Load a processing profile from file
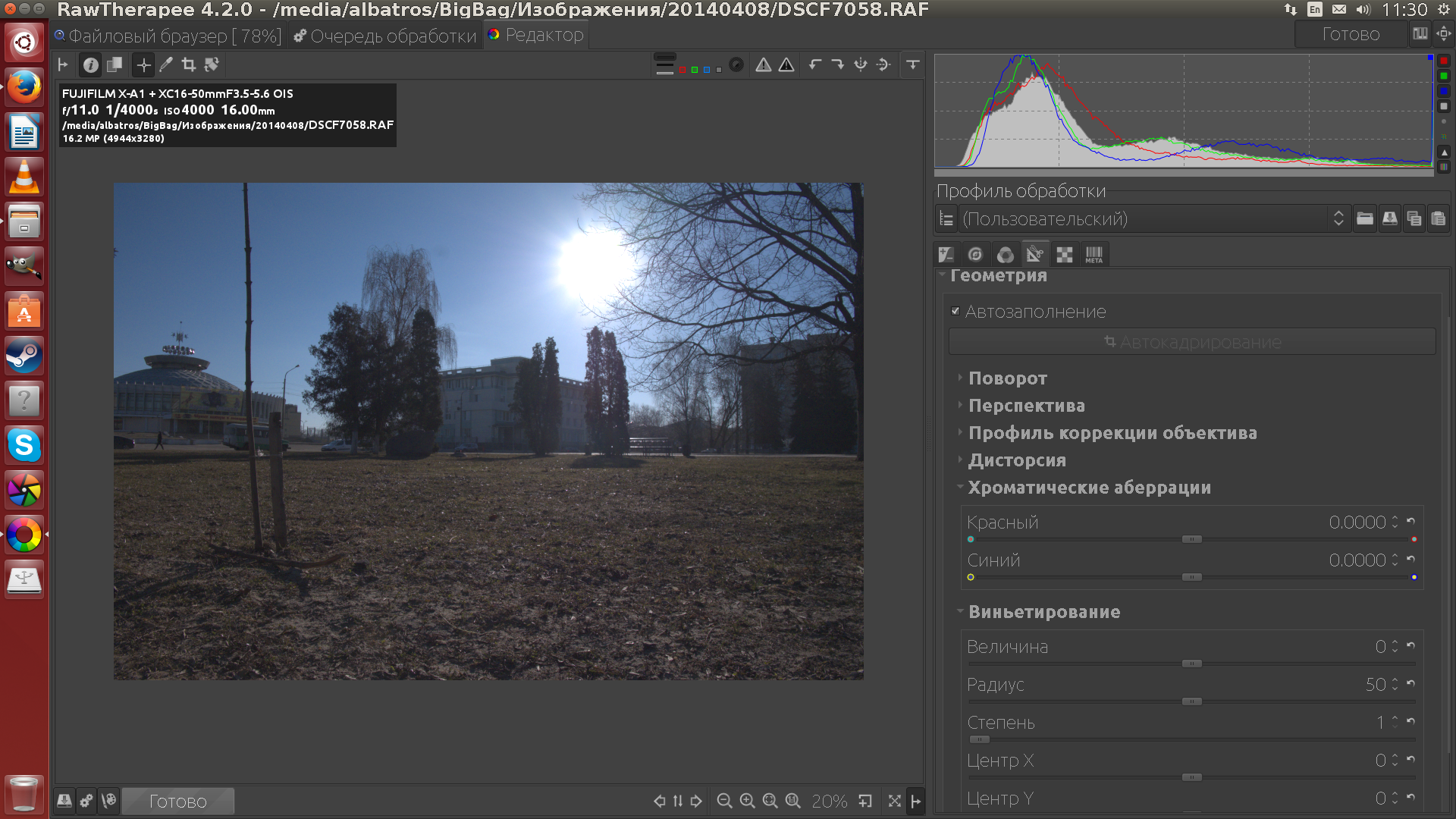 [1365, 219]
